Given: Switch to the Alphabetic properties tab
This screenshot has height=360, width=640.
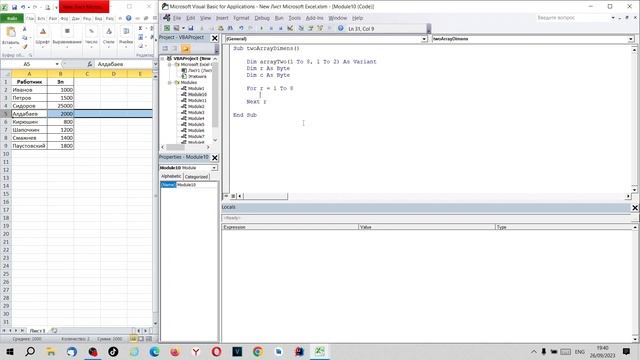Looking at the screenshot, I should click(x=171, y=176).
